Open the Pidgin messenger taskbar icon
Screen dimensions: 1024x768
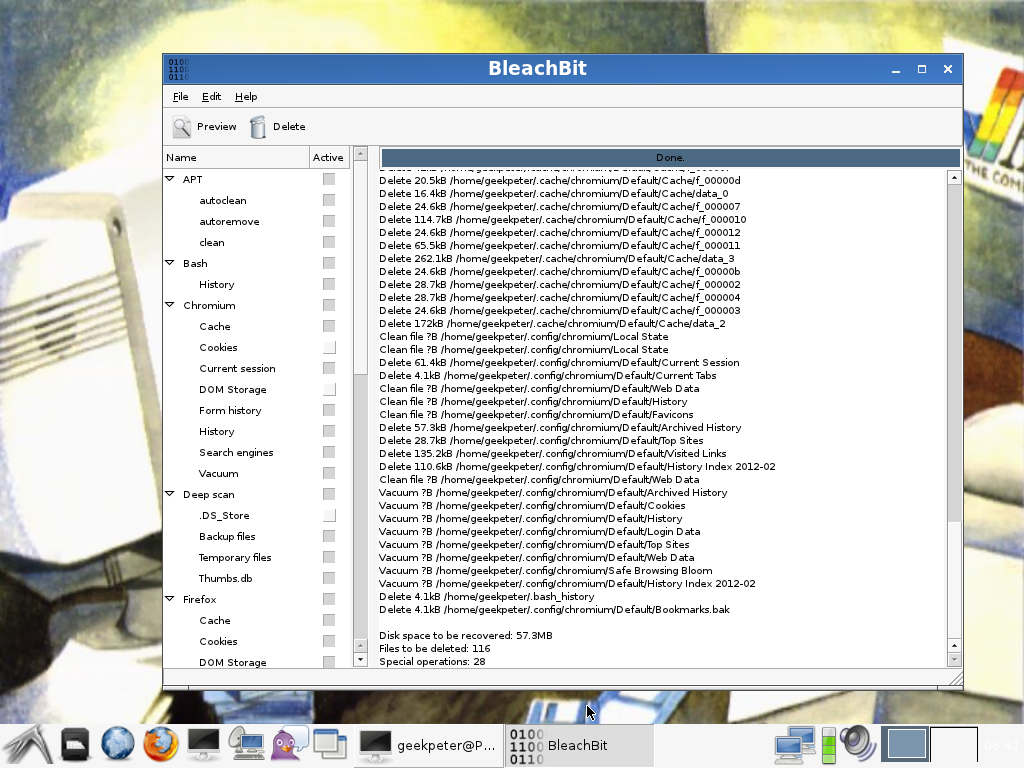[289, 744]
